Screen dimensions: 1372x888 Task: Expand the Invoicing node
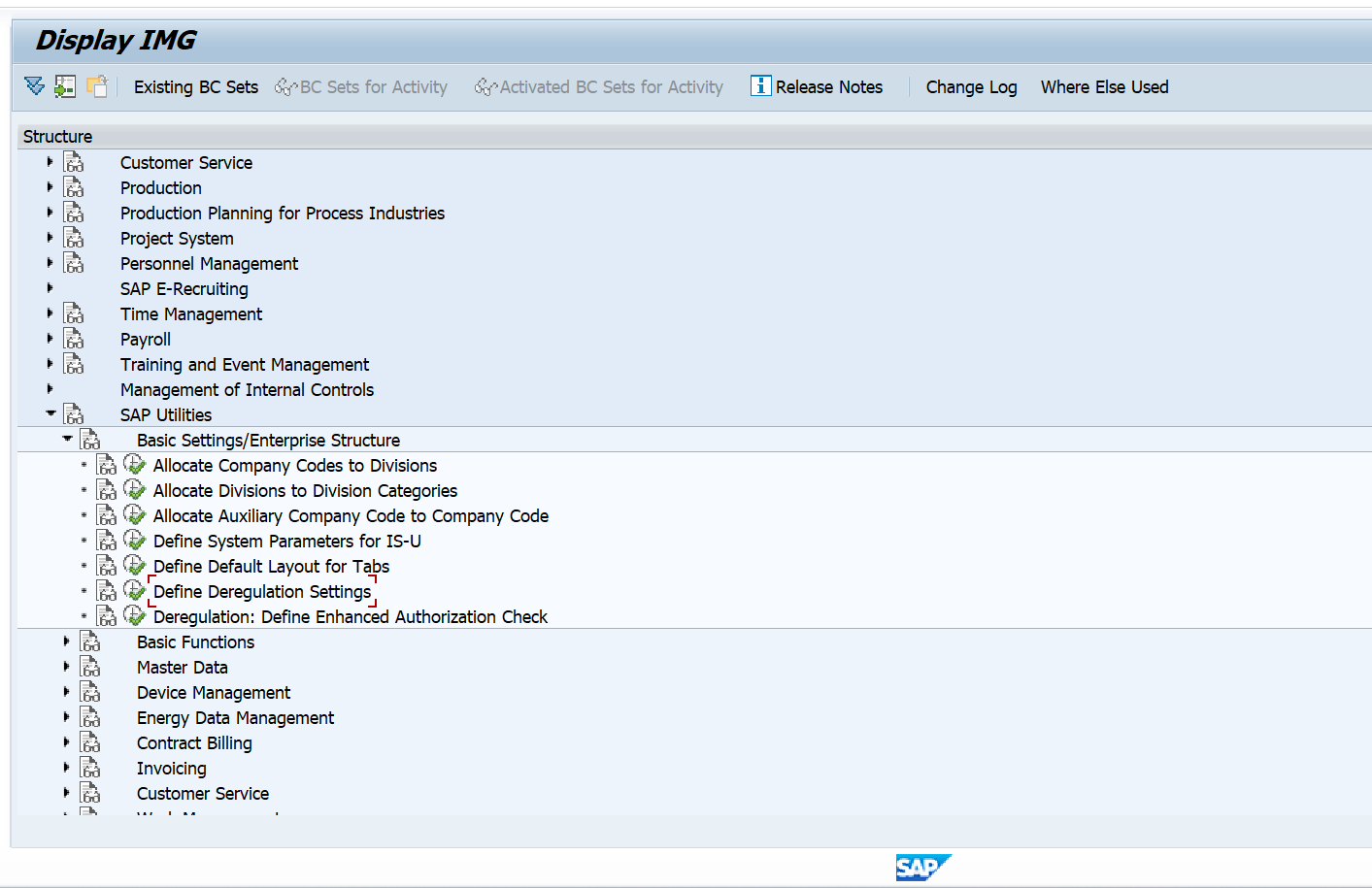[66, 768]
